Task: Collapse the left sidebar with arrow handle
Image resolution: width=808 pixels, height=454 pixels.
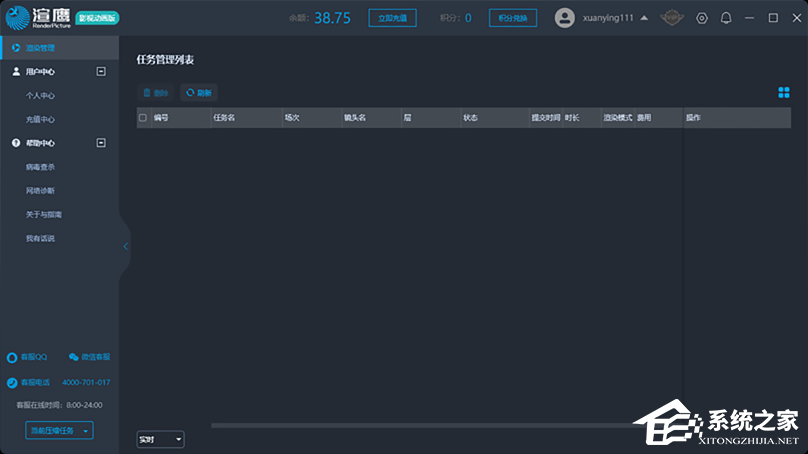Action: pyautogui.click(x=125, y=246)
